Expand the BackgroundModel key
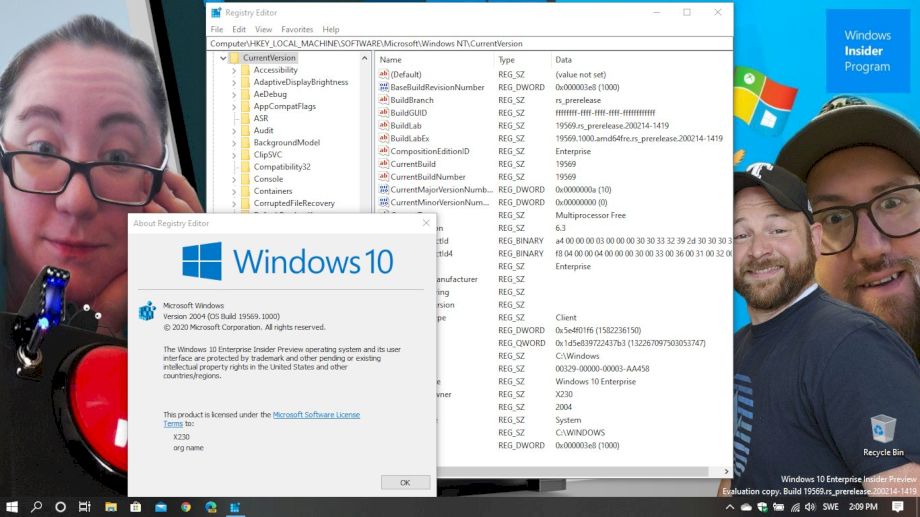Viewport: 920px width, 517px height. (x=234, y=143)
